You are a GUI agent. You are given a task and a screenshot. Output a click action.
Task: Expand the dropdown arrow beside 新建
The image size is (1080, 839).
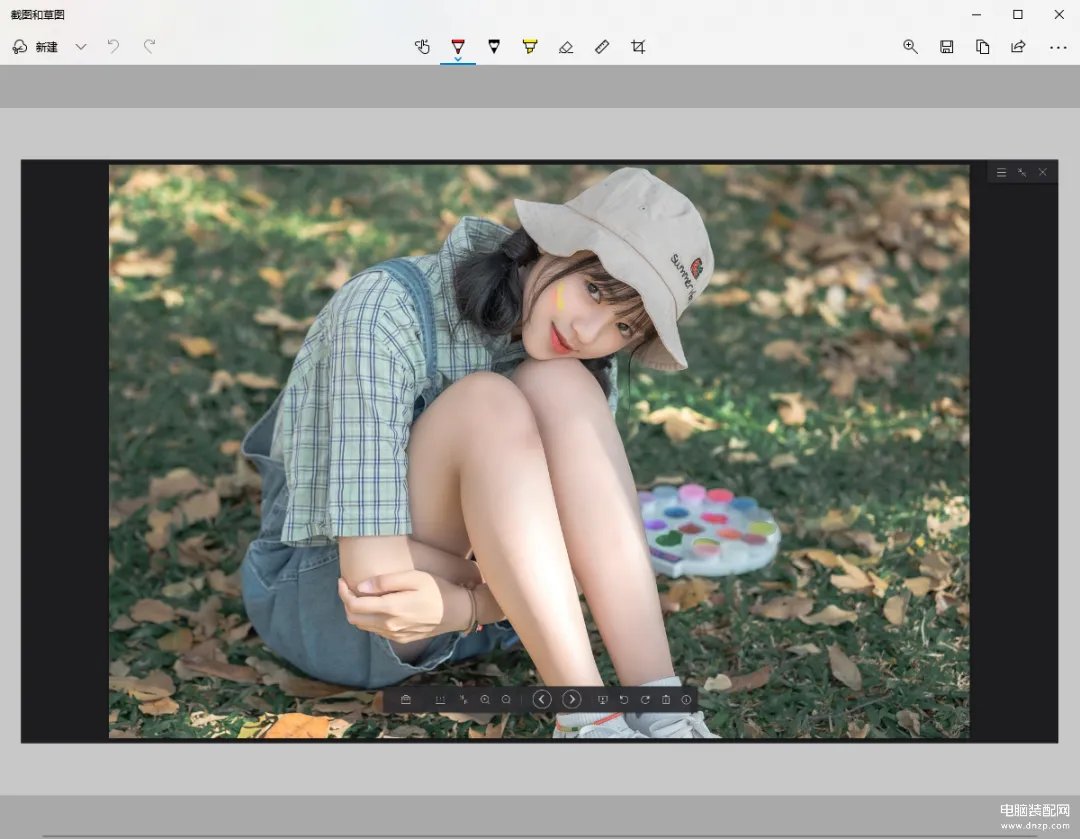[81, 47]
